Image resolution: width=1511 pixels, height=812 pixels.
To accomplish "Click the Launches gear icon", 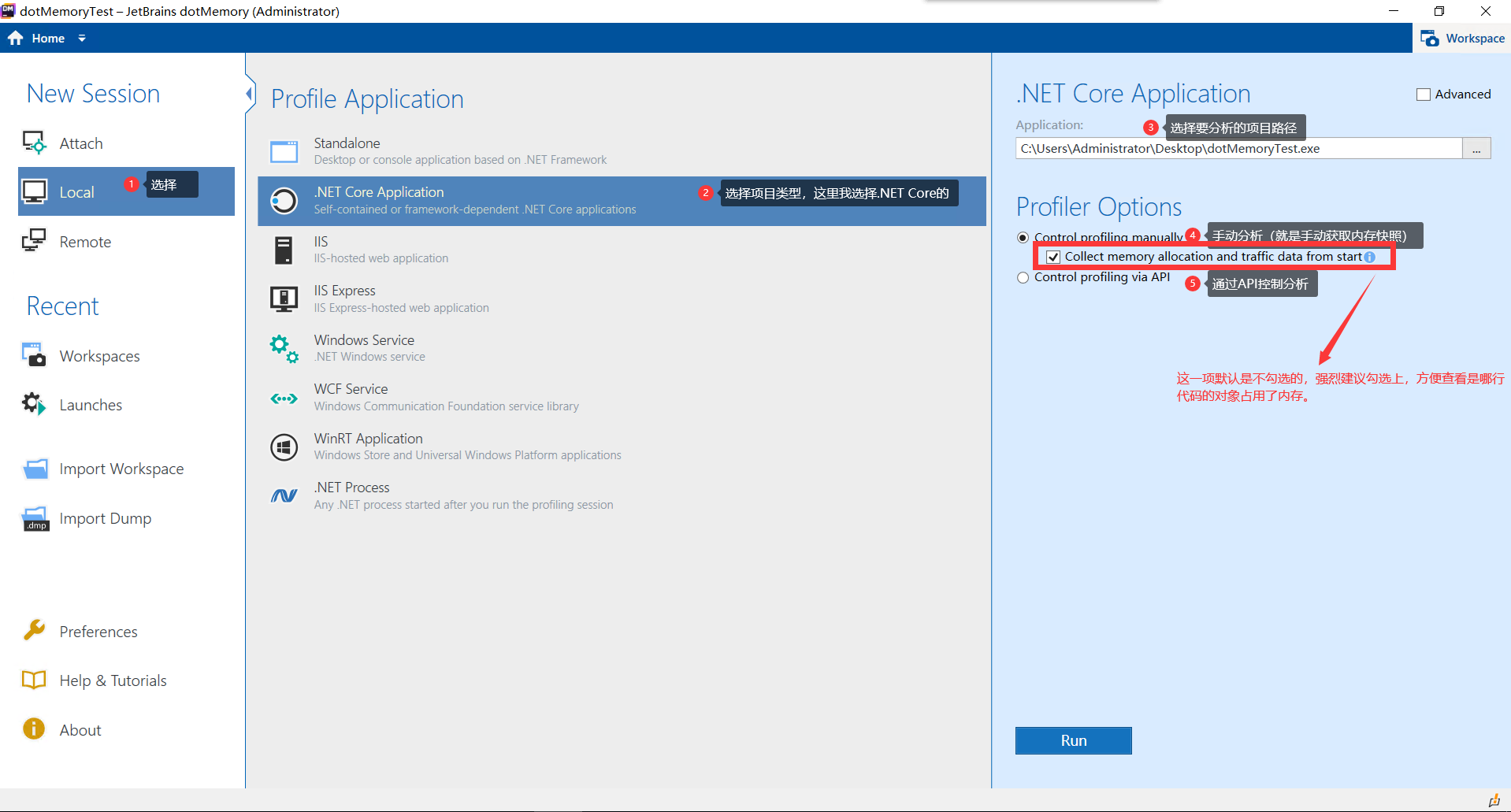I will (x=34, y=404).
